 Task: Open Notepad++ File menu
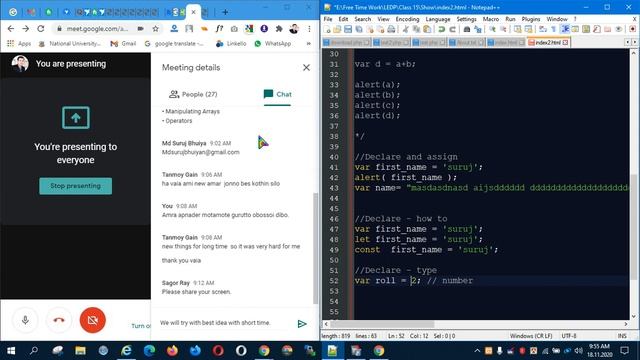coord(328,19)
